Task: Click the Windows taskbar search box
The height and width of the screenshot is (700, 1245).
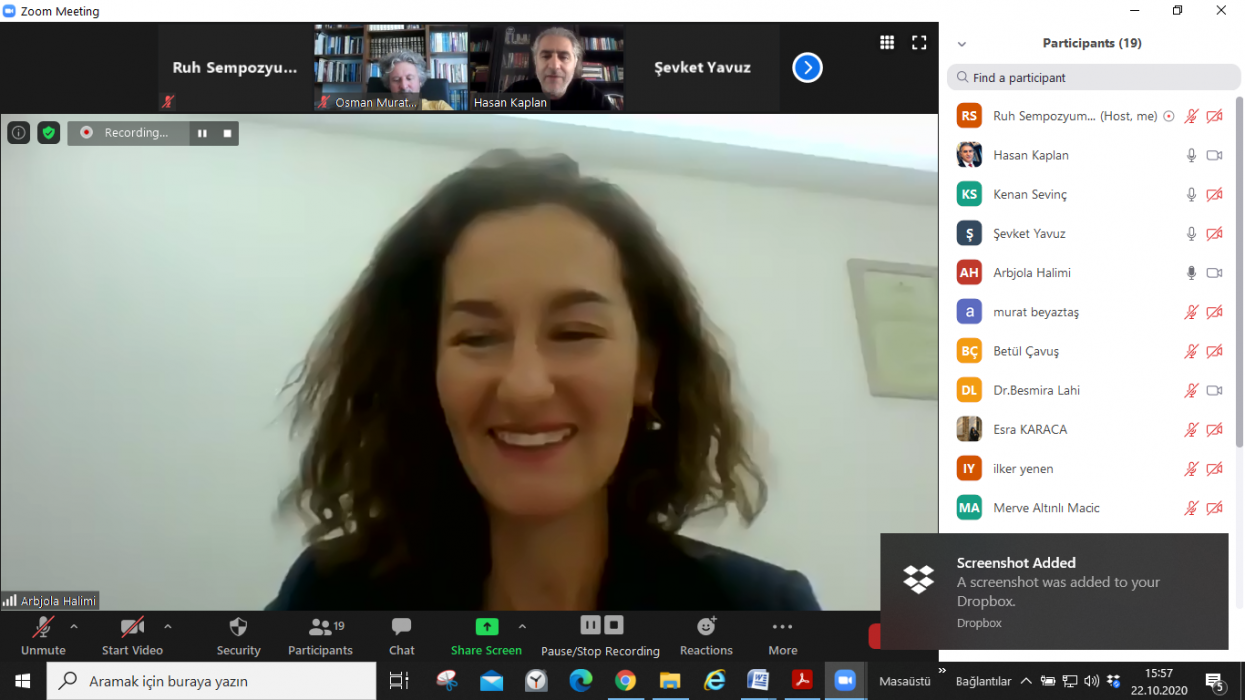Action: pos(211,681)
